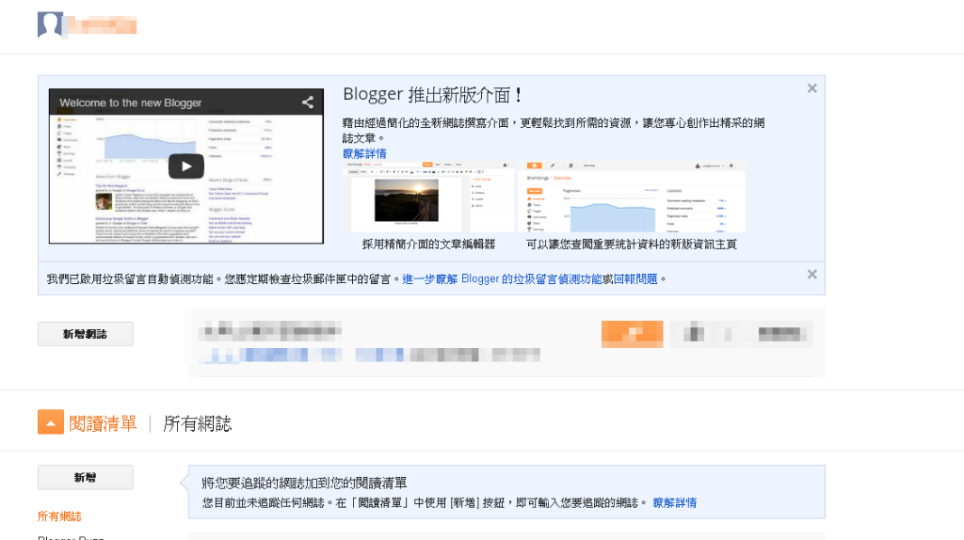Open 瞭解詳情 link under new Blogger announcement

[x=364, y=154]
